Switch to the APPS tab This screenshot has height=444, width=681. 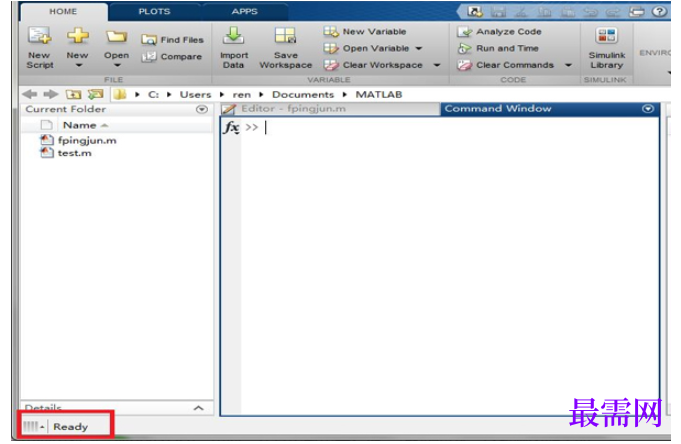245,12
